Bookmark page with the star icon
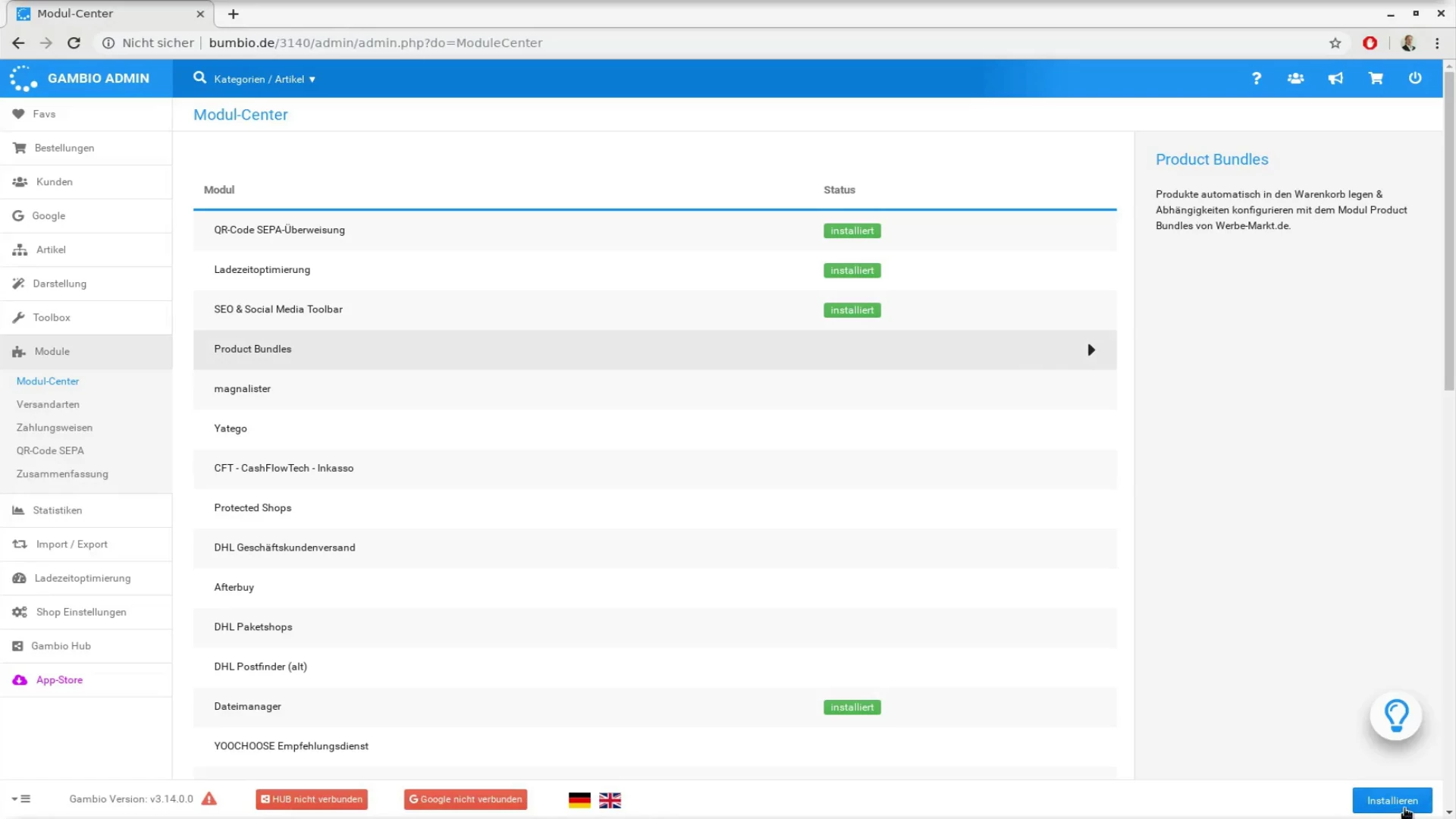 point(1335,43)
